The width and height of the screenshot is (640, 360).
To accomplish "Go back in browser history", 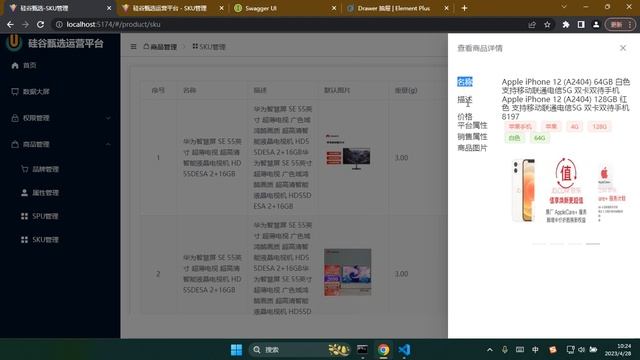I will coord(10,24).
